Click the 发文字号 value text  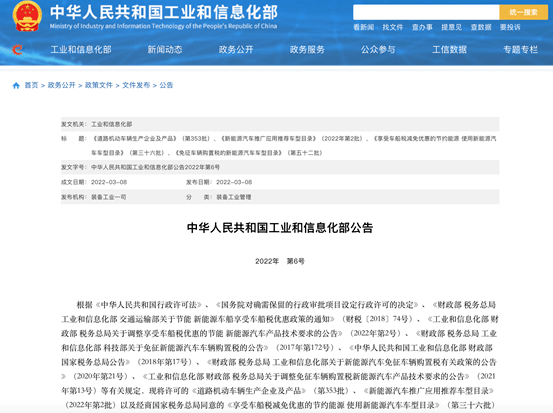155,167
